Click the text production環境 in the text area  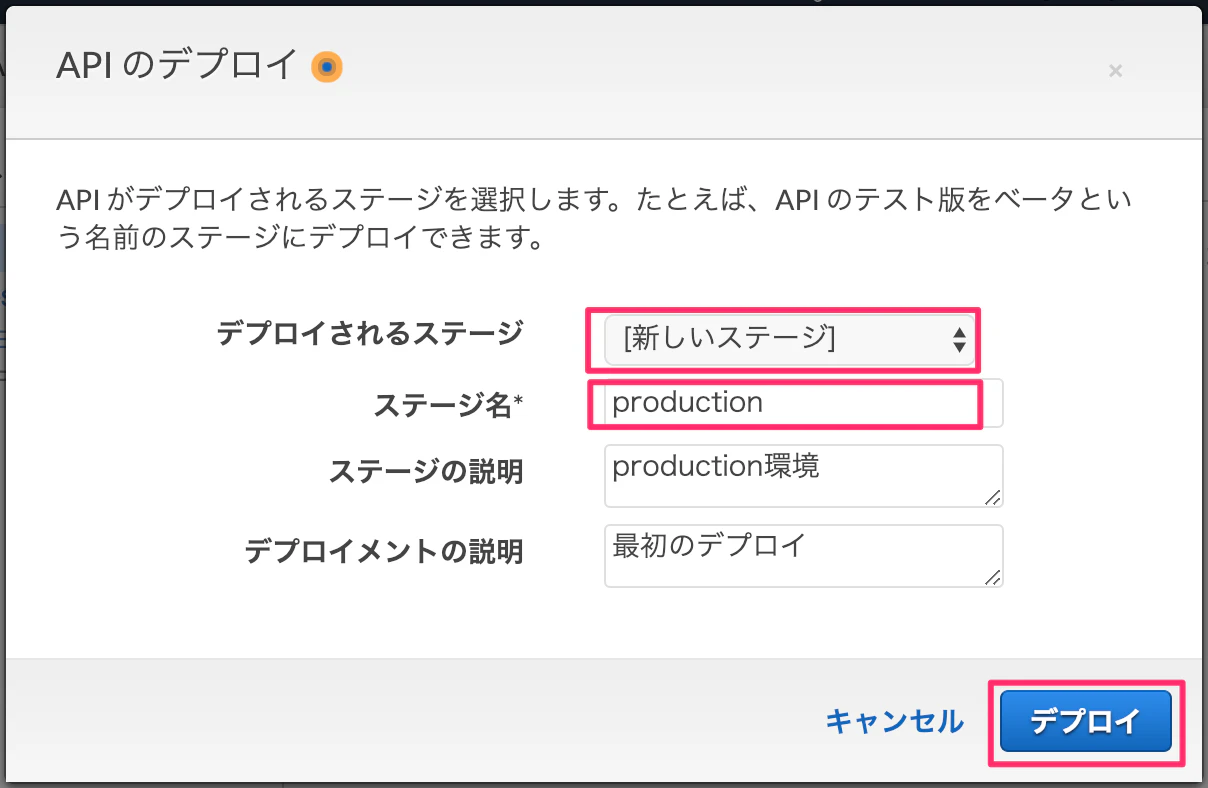(x=716, y=466)
